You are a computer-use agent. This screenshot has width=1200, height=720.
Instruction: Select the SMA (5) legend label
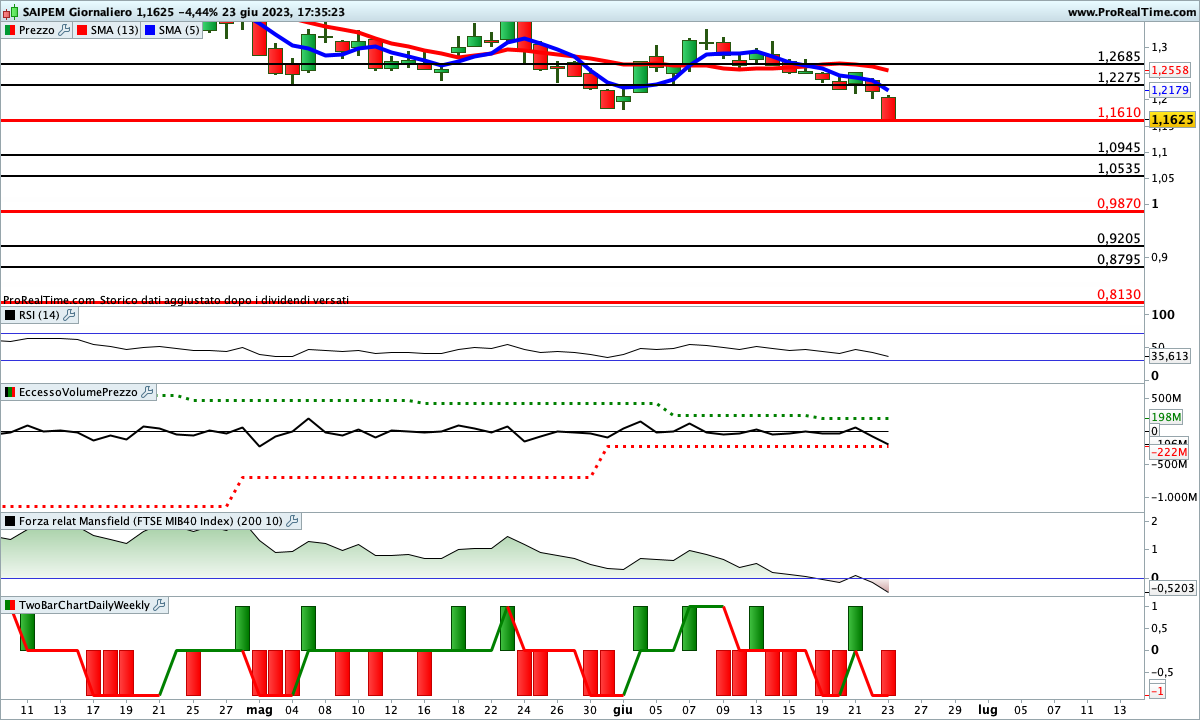[180, 30]
